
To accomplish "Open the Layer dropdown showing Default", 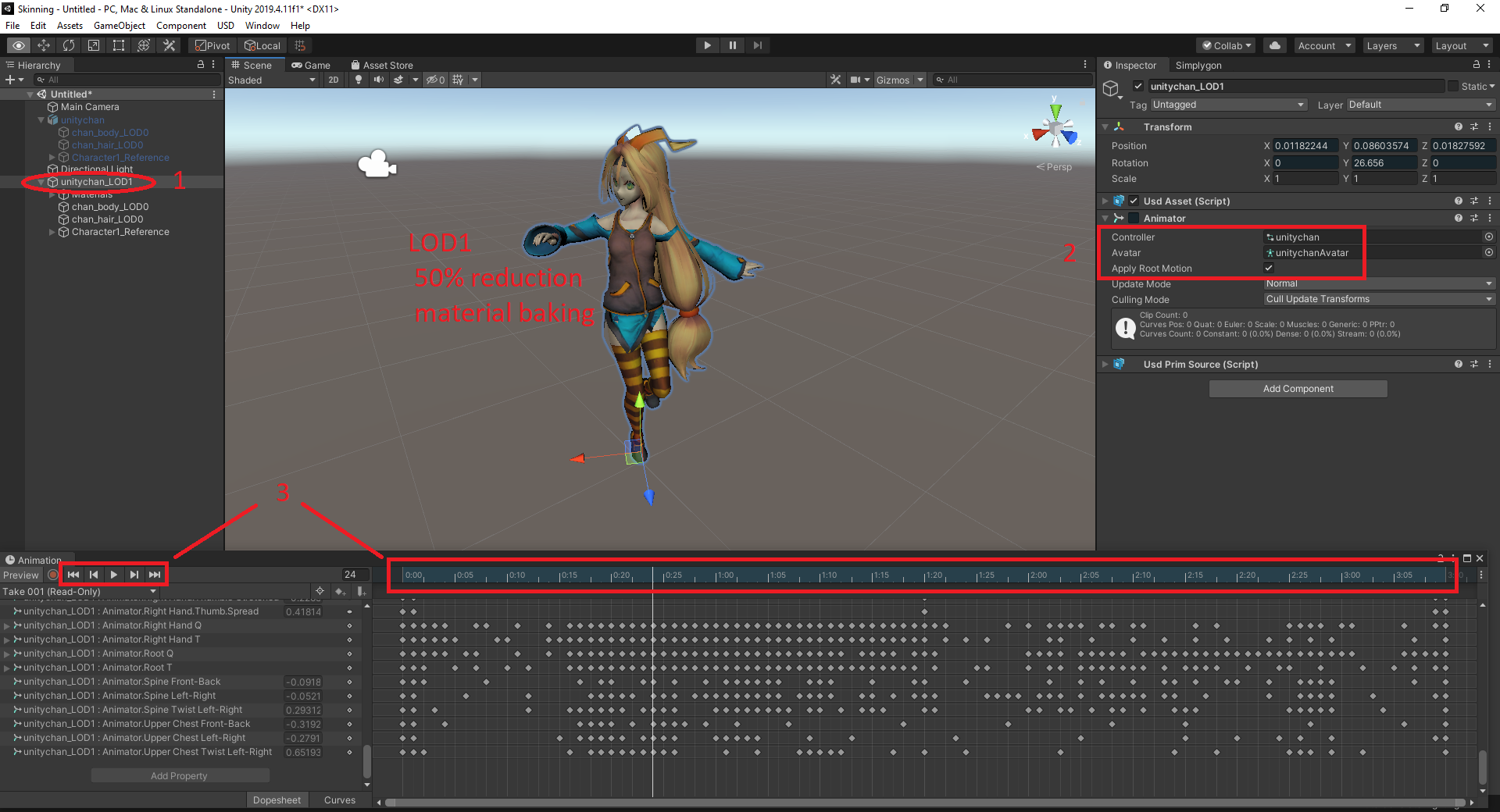I will coord(1418,104).
